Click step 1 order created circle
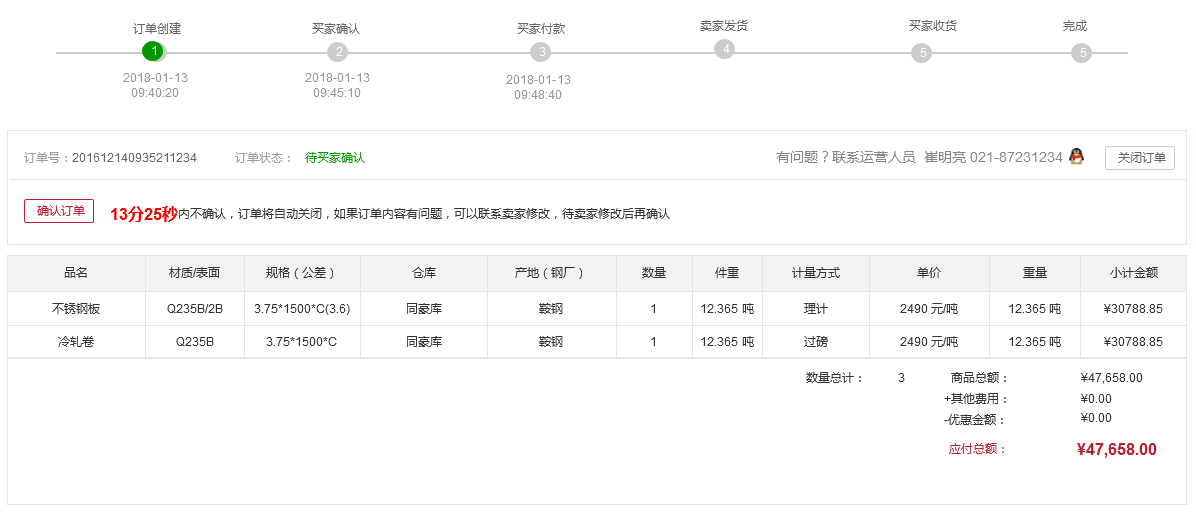 [x=152, y=51]
